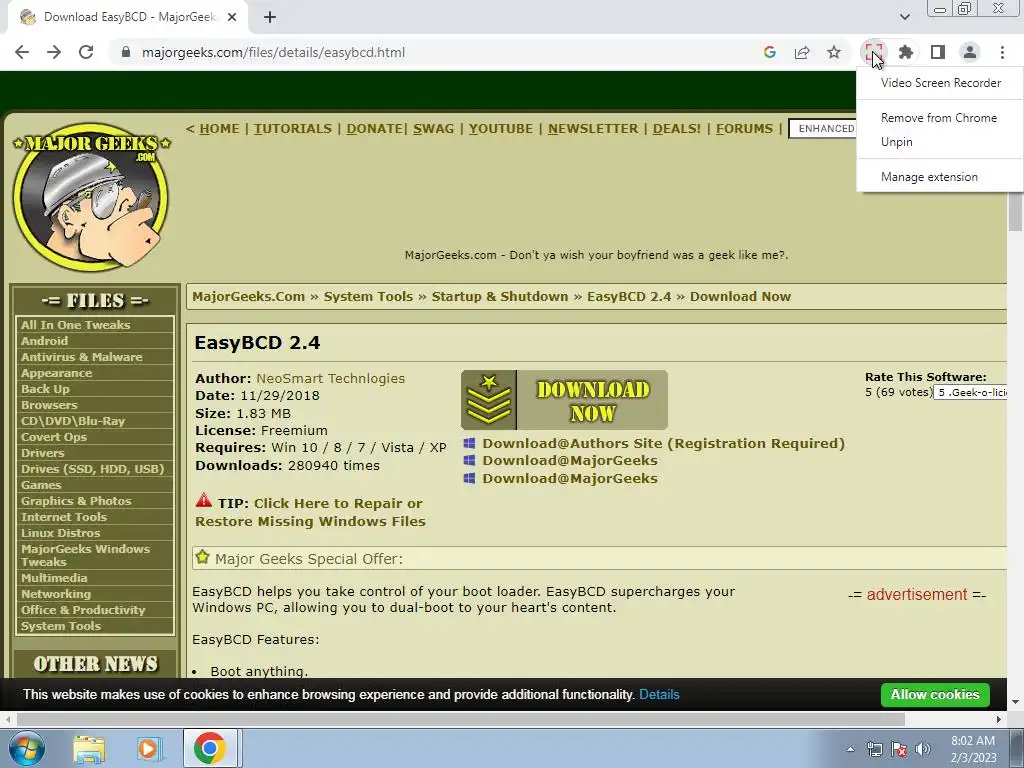Go forward in browser history
The height and width of the screenshot is (768, 1024).
click(54, 52)
